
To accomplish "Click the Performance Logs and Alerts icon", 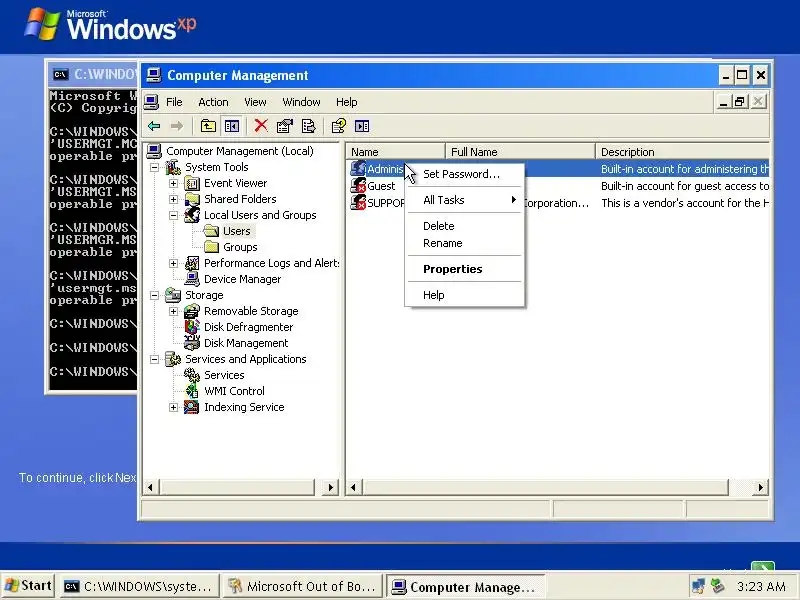I will (192, 263).
